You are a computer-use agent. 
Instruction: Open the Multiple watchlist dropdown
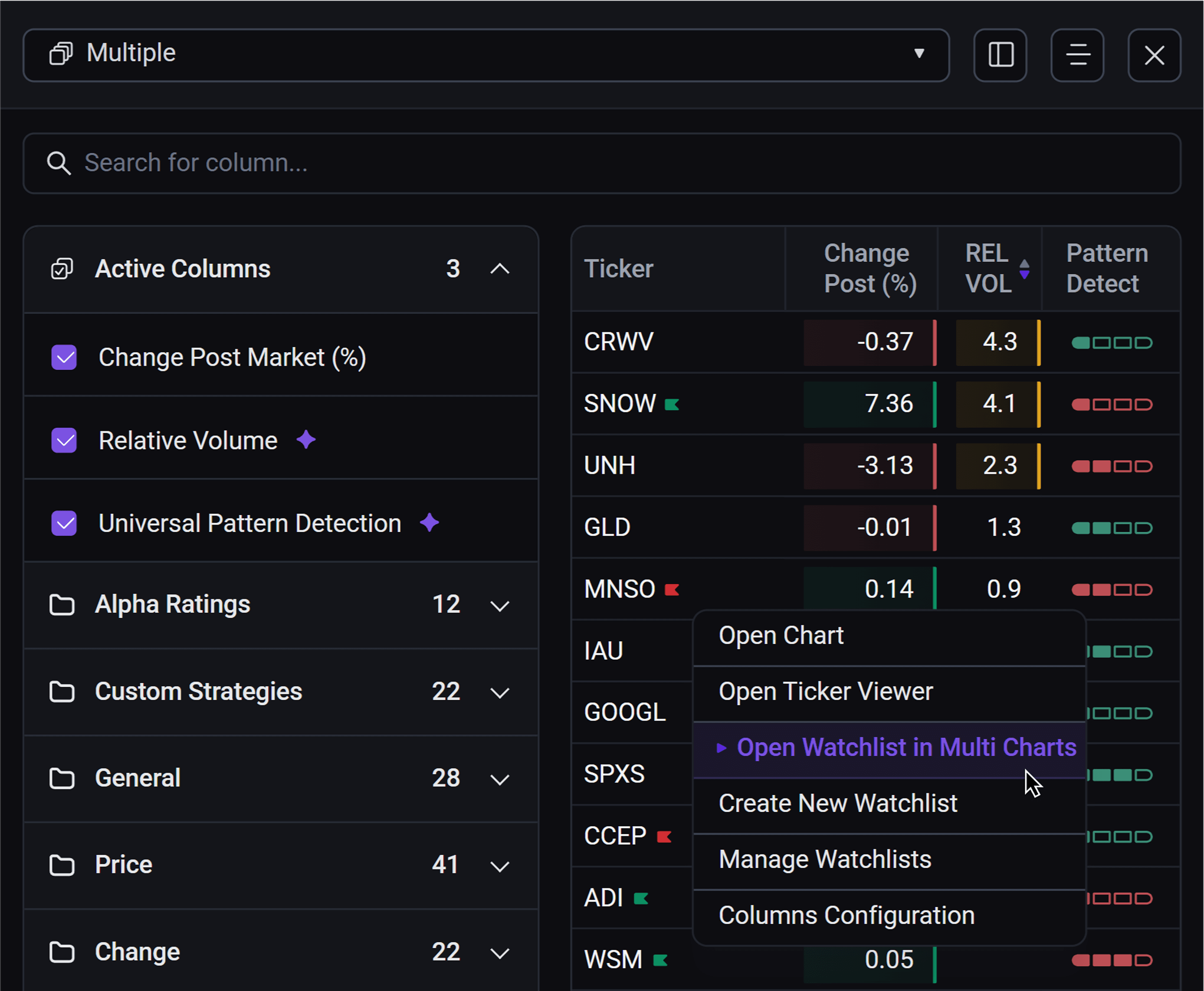click(x=919, y=54)
